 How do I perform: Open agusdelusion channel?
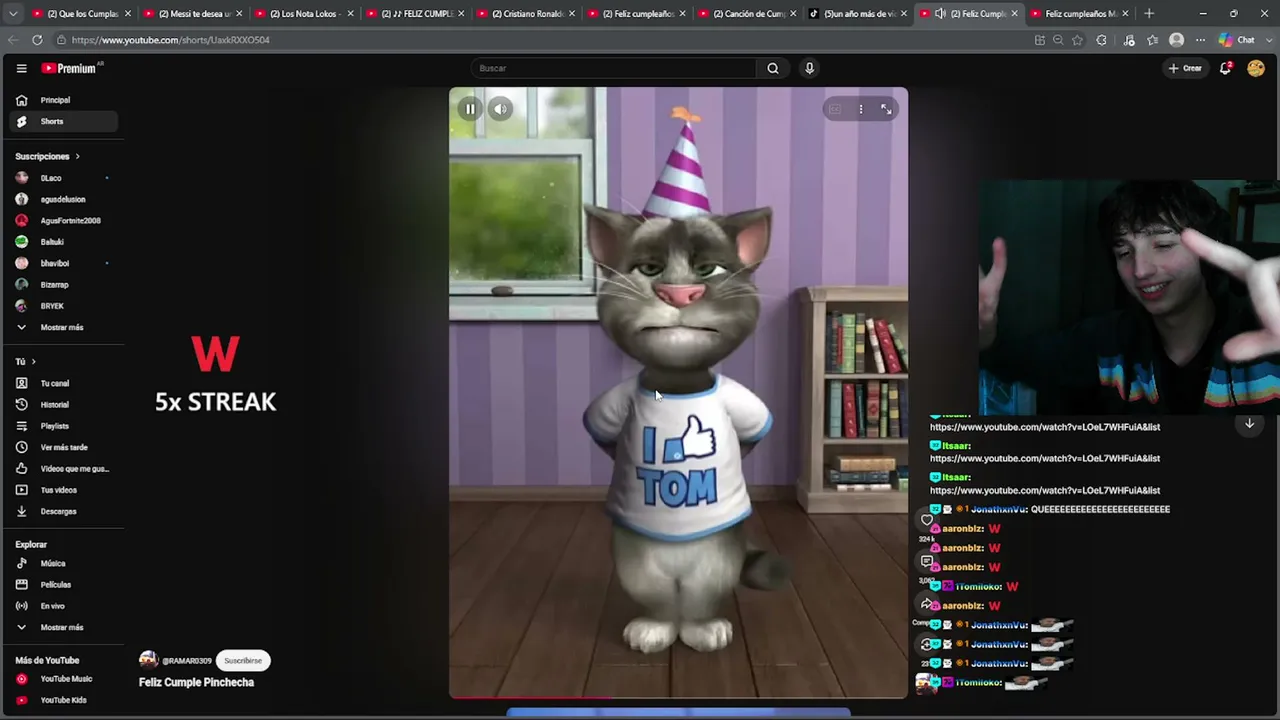pyautogui.click(x=64, y=199)
